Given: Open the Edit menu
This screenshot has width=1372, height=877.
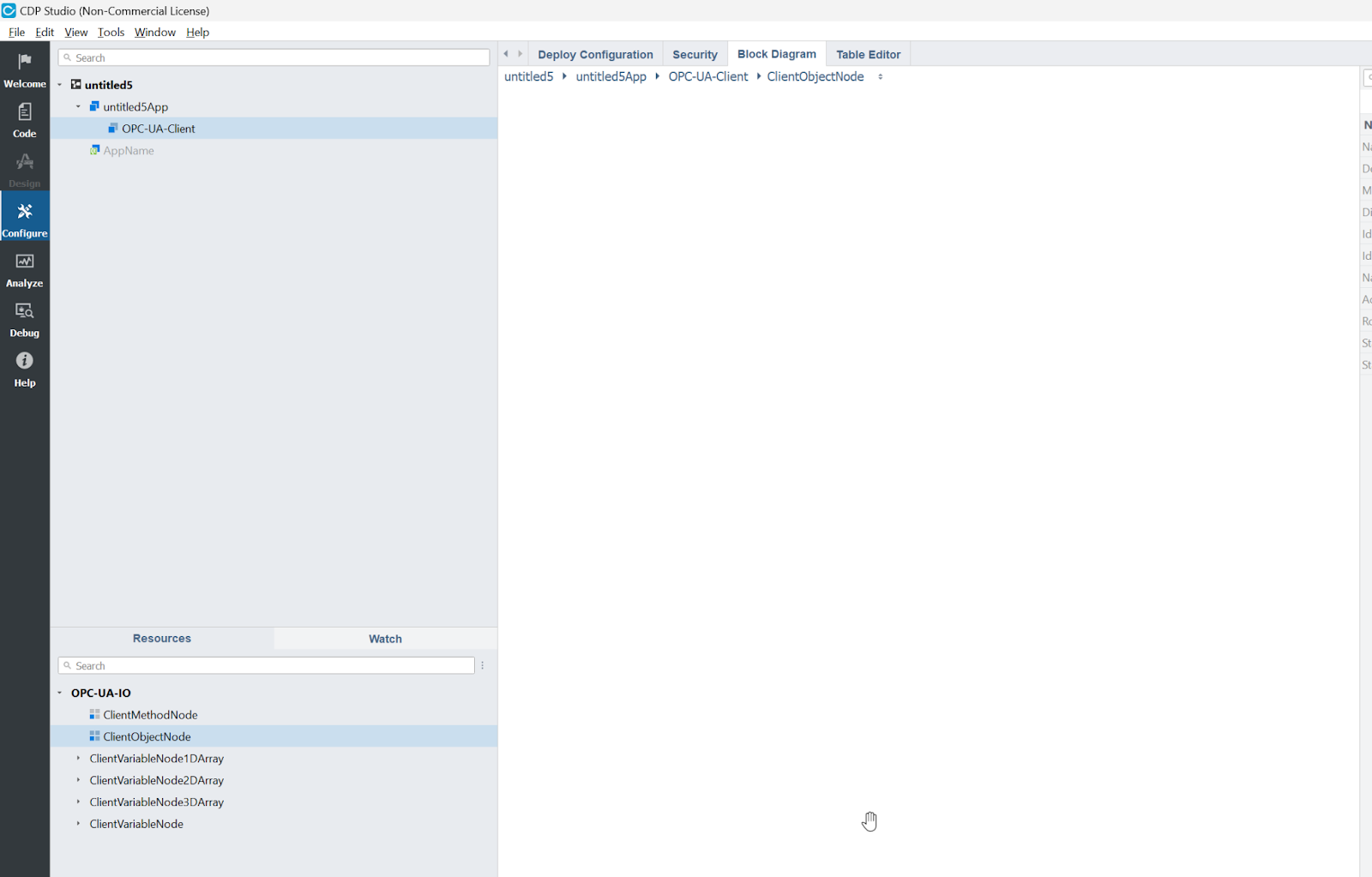Looking at the screenshot, I should point(45,32).
